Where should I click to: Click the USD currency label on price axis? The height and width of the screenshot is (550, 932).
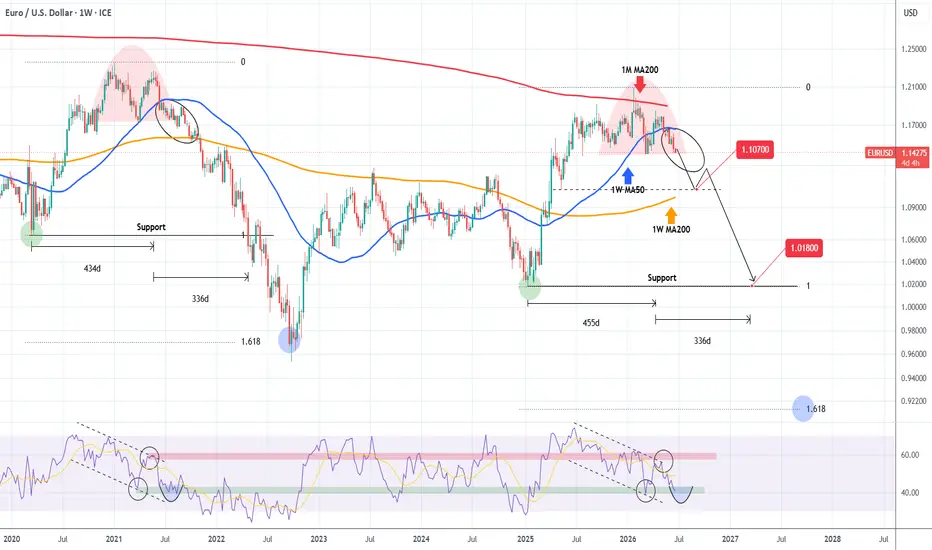910,12
